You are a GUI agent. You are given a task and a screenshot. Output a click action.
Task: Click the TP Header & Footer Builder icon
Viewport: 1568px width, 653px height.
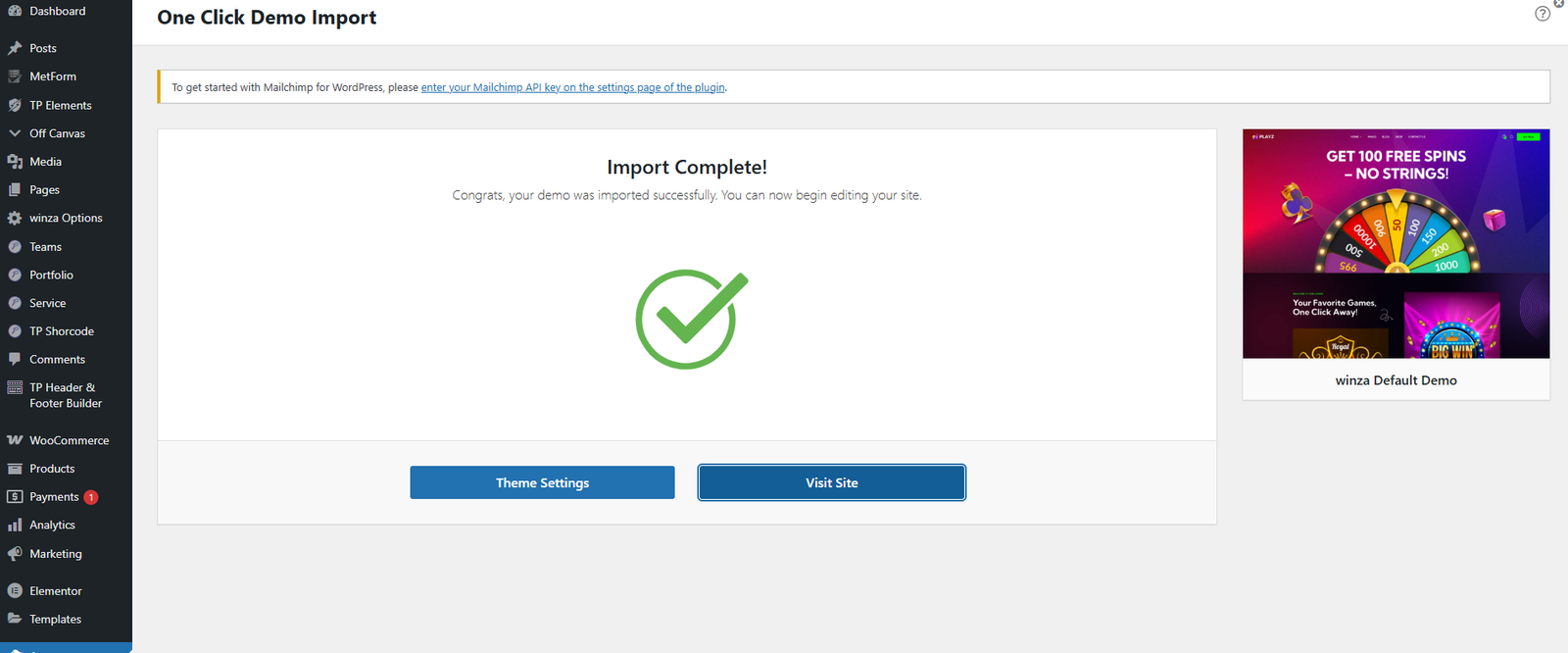click(x=15, y=387)
